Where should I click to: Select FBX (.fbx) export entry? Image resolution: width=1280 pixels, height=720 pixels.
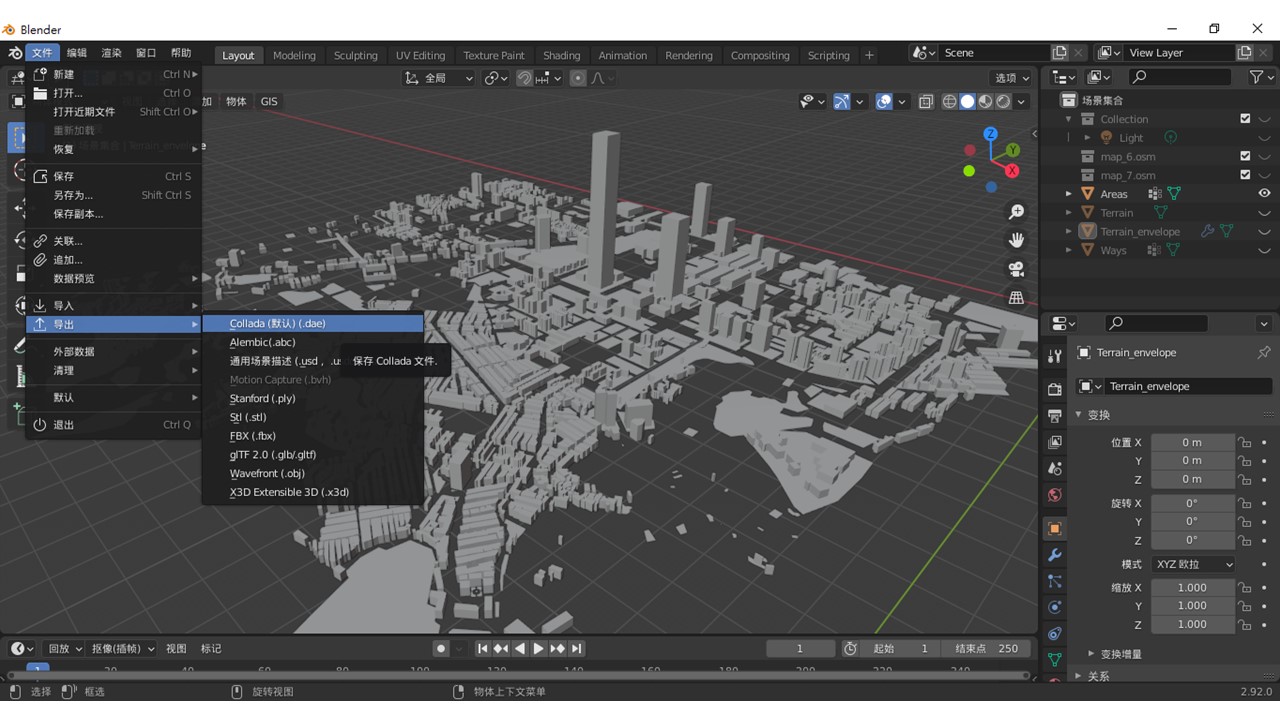(x=253, y=436)
